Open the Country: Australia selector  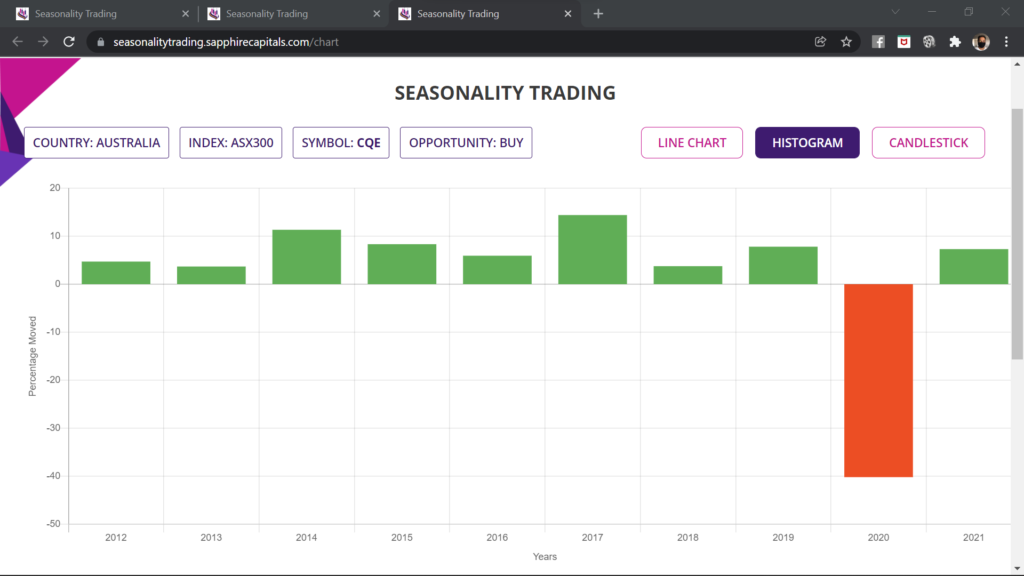[96, 143]
